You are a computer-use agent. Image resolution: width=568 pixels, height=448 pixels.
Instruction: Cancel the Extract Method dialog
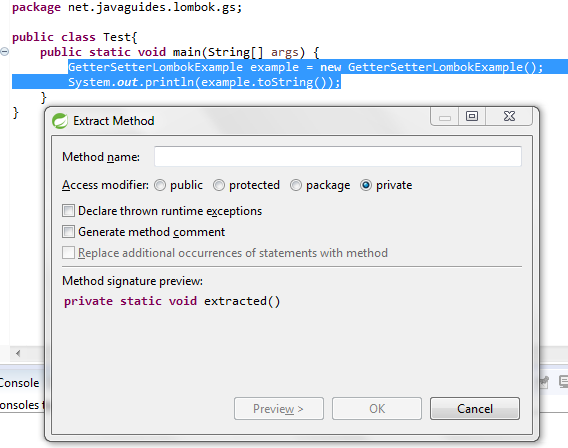[x=475, y=409]
